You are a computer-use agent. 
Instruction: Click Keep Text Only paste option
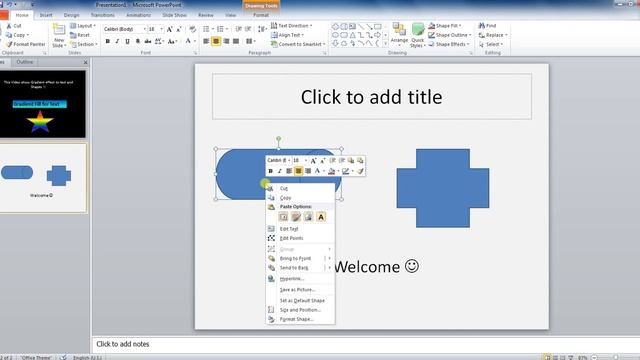321,217
